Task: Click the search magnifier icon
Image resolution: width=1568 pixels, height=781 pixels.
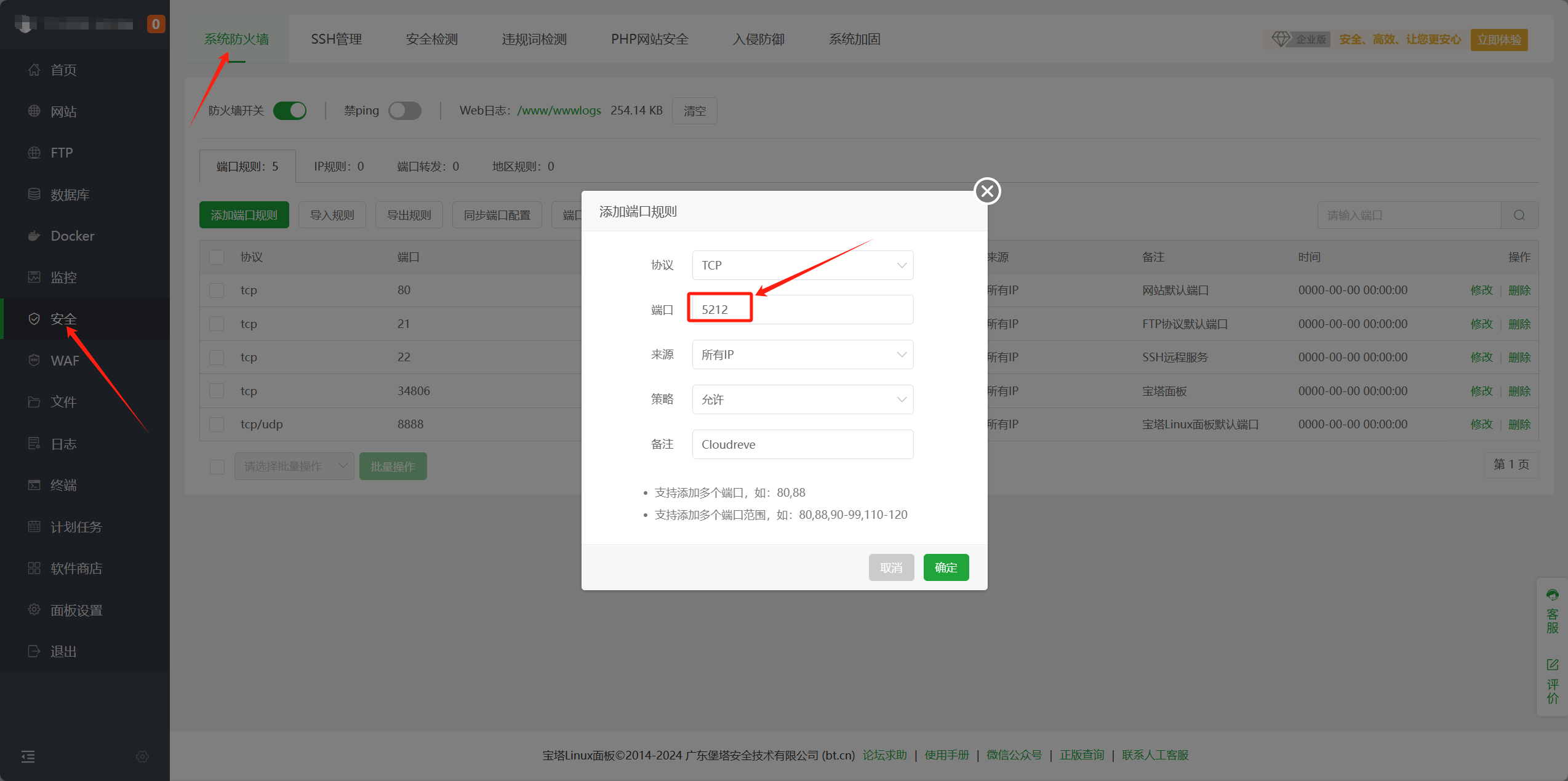Action: (x=1519, y=215)
